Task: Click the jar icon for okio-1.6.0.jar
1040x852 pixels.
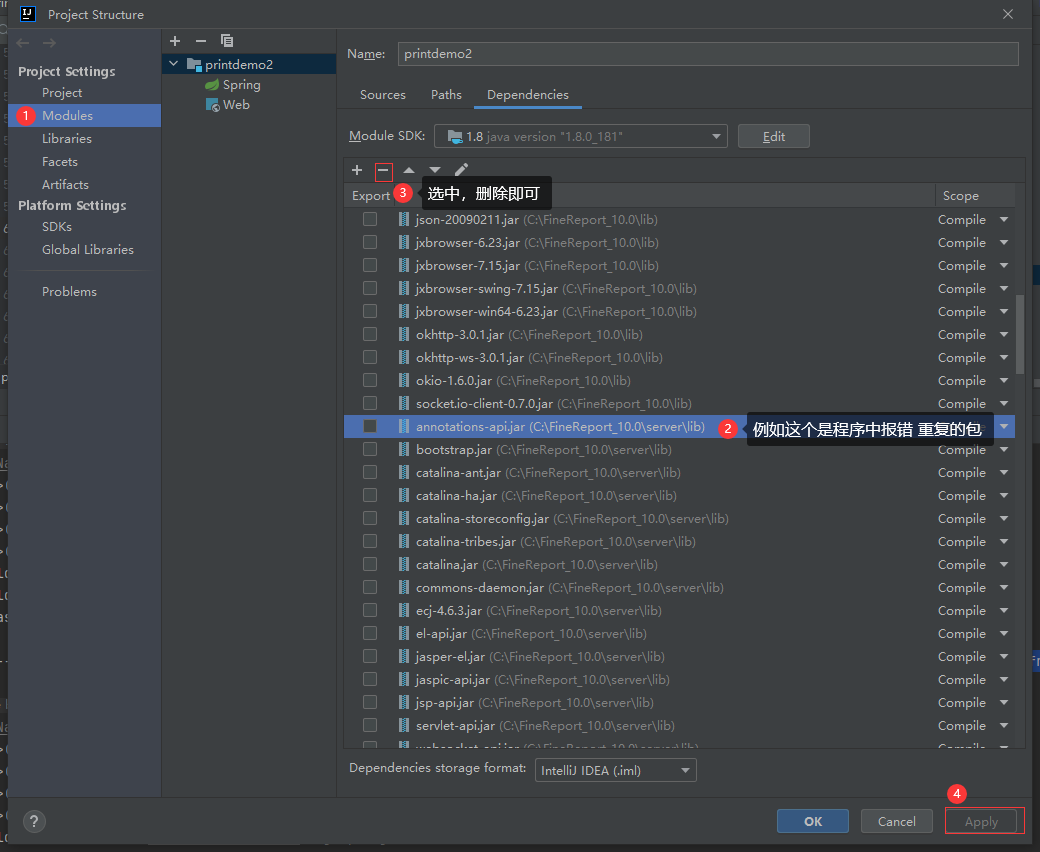Action: [403, 381]
